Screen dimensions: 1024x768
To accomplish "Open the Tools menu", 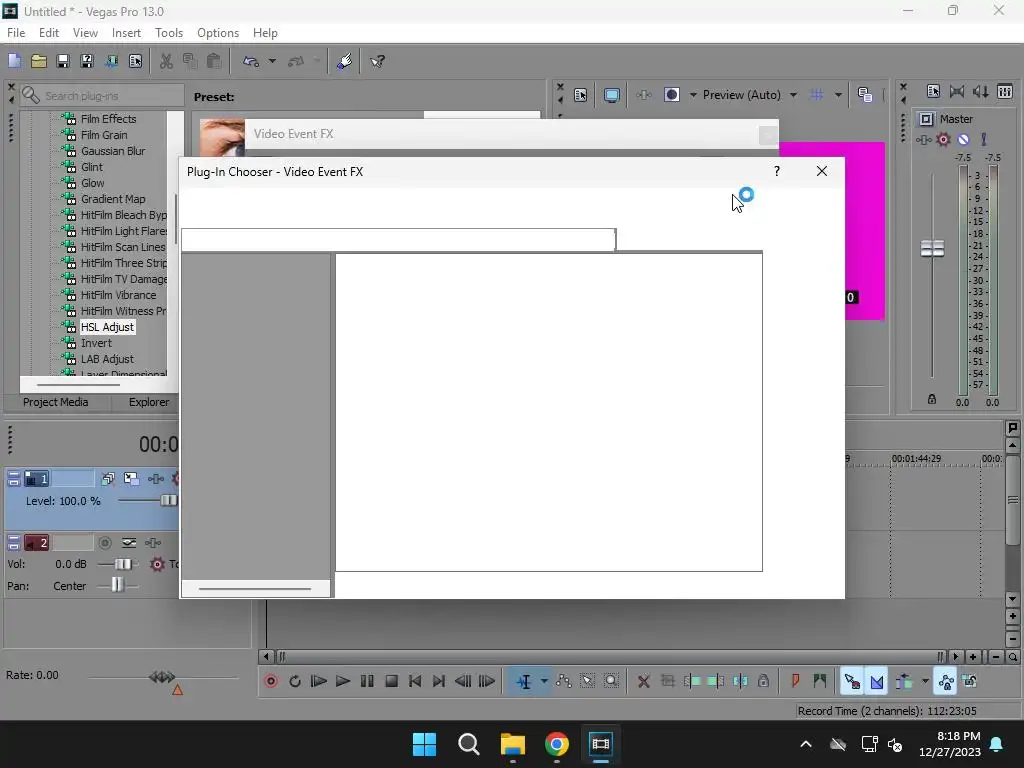I will (168, 33).
